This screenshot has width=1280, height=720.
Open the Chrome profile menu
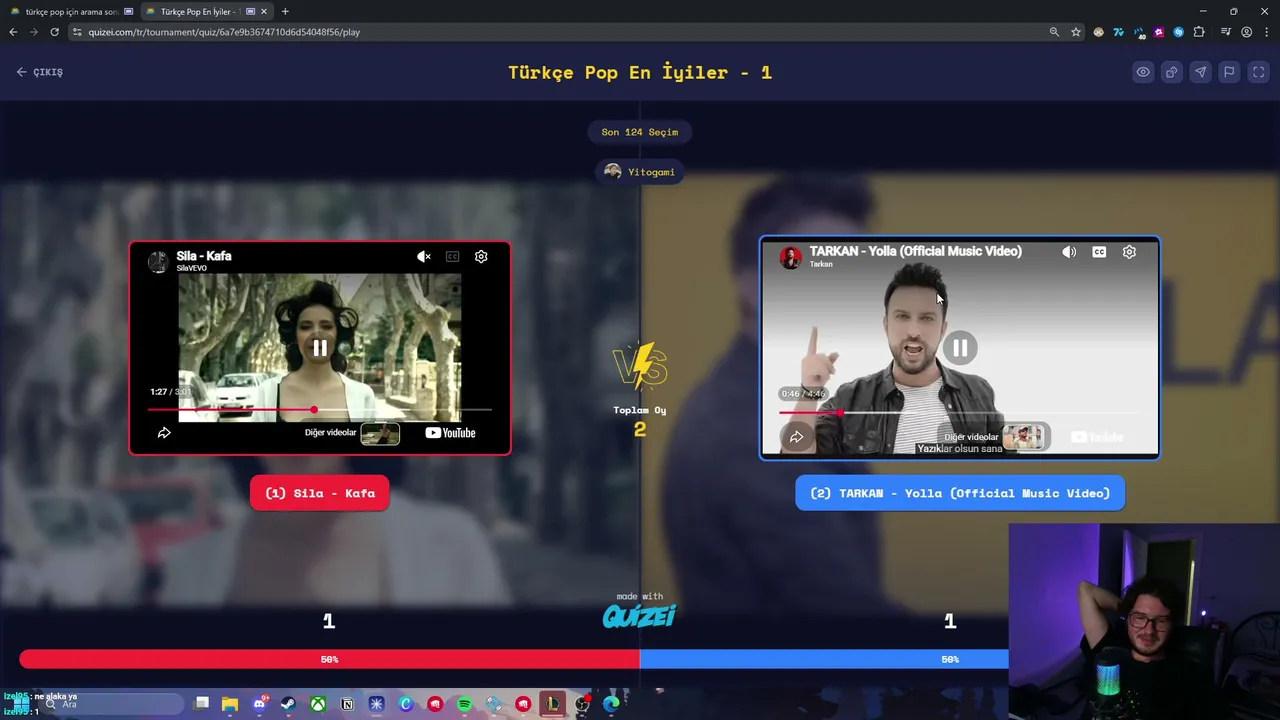pyautogui.click(x=1246, y=32)
